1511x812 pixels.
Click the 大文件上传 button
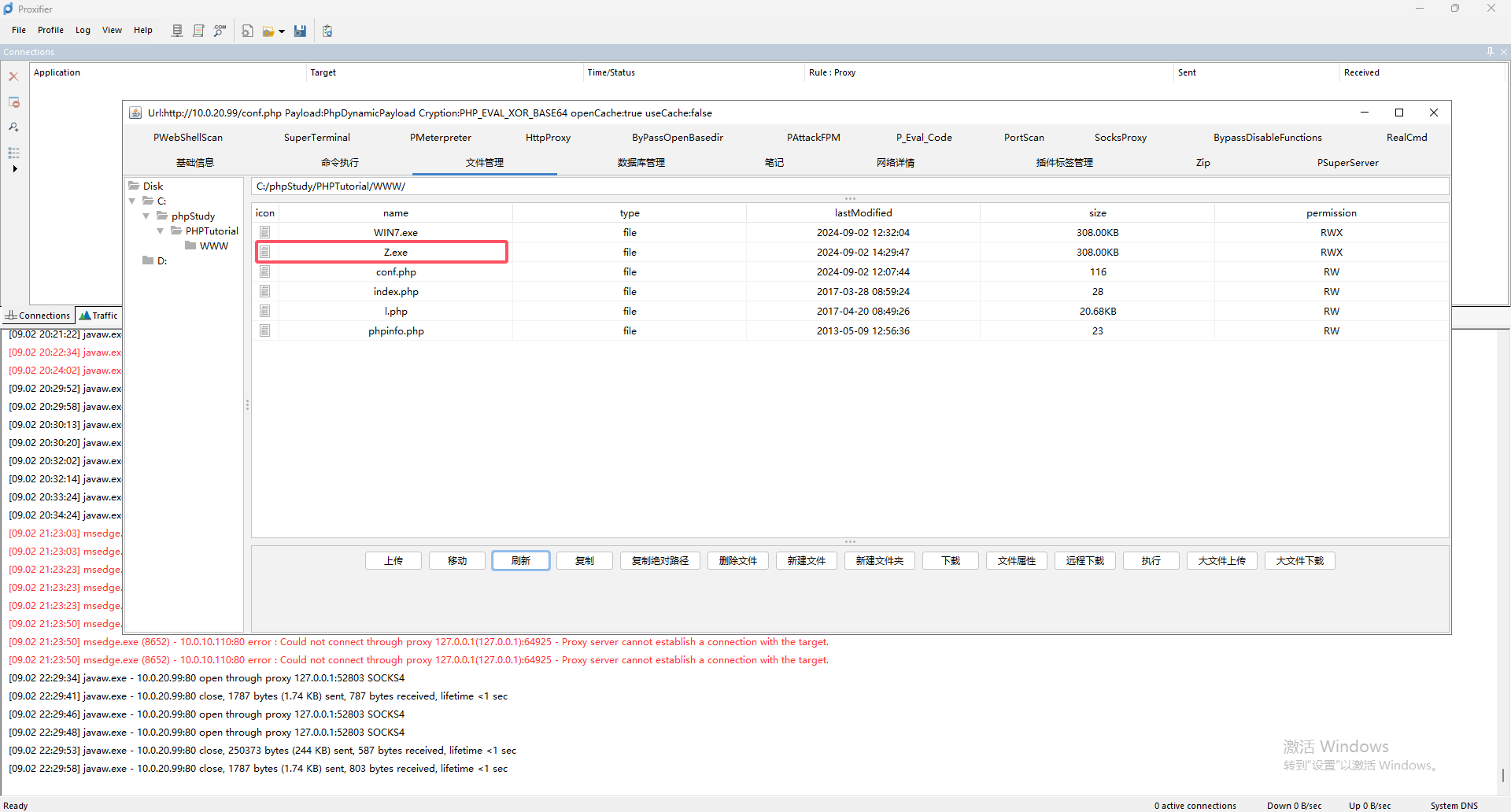point(1222,560)
